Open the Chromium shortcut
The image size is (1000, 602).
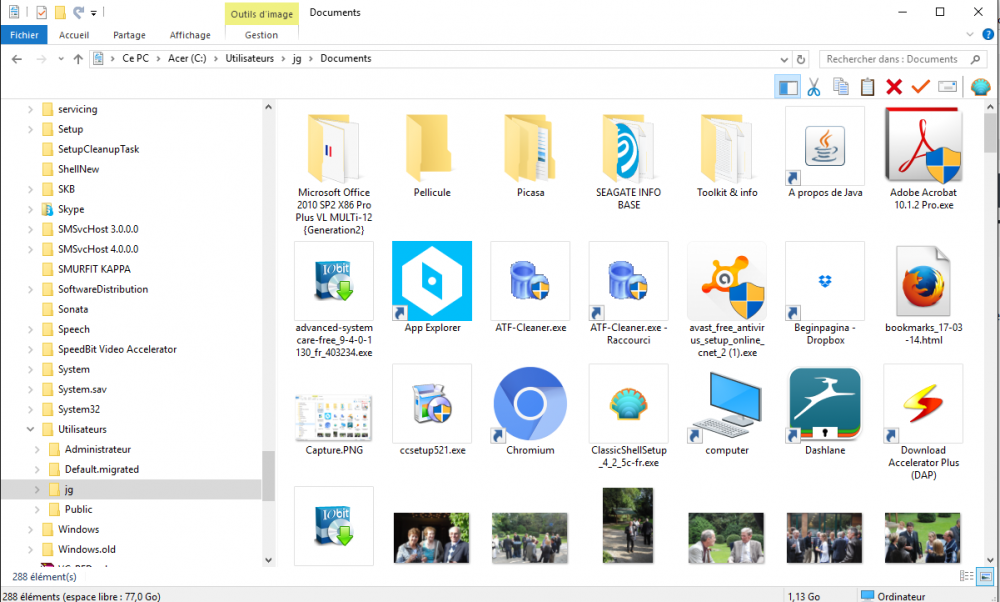pyautogui.click(x=530, y=405)
